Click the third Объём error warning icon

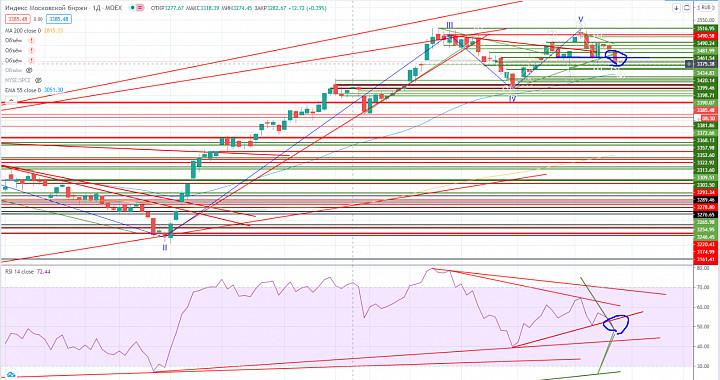click(31, 61)
